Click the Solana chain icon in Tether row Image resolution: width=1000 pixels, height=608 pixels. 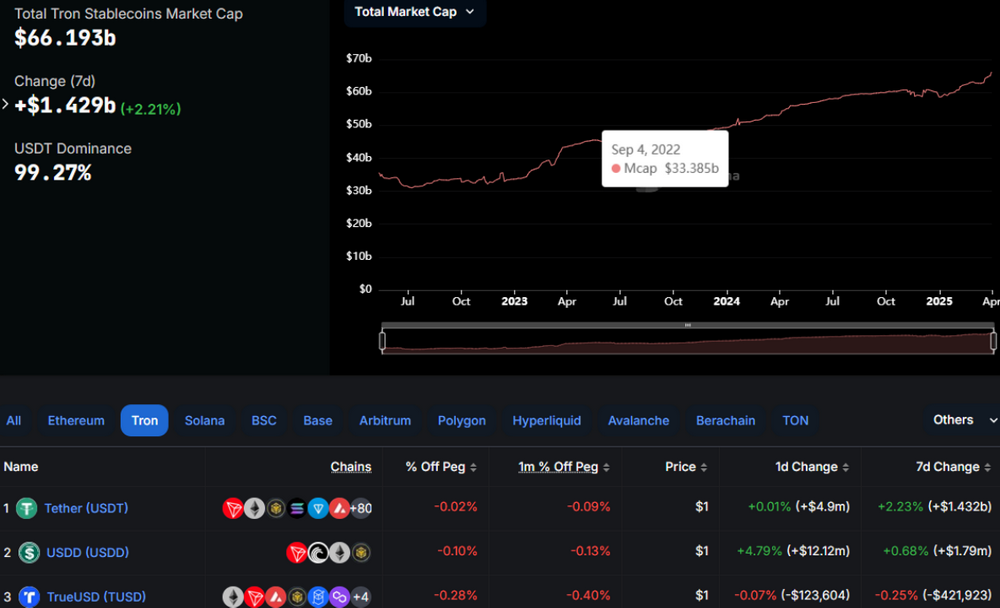click(297, 509)
